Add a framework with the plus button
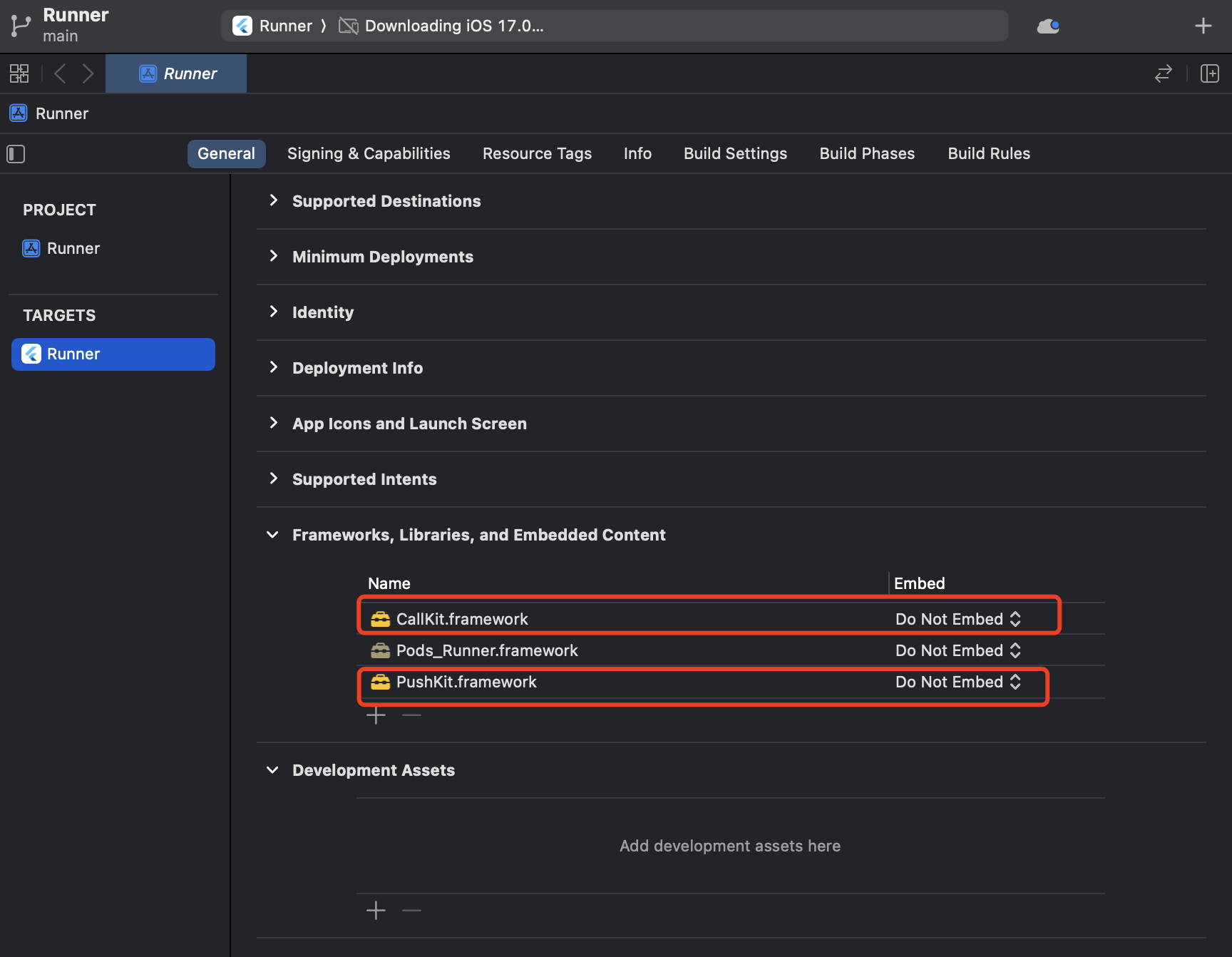 [376, 715]
